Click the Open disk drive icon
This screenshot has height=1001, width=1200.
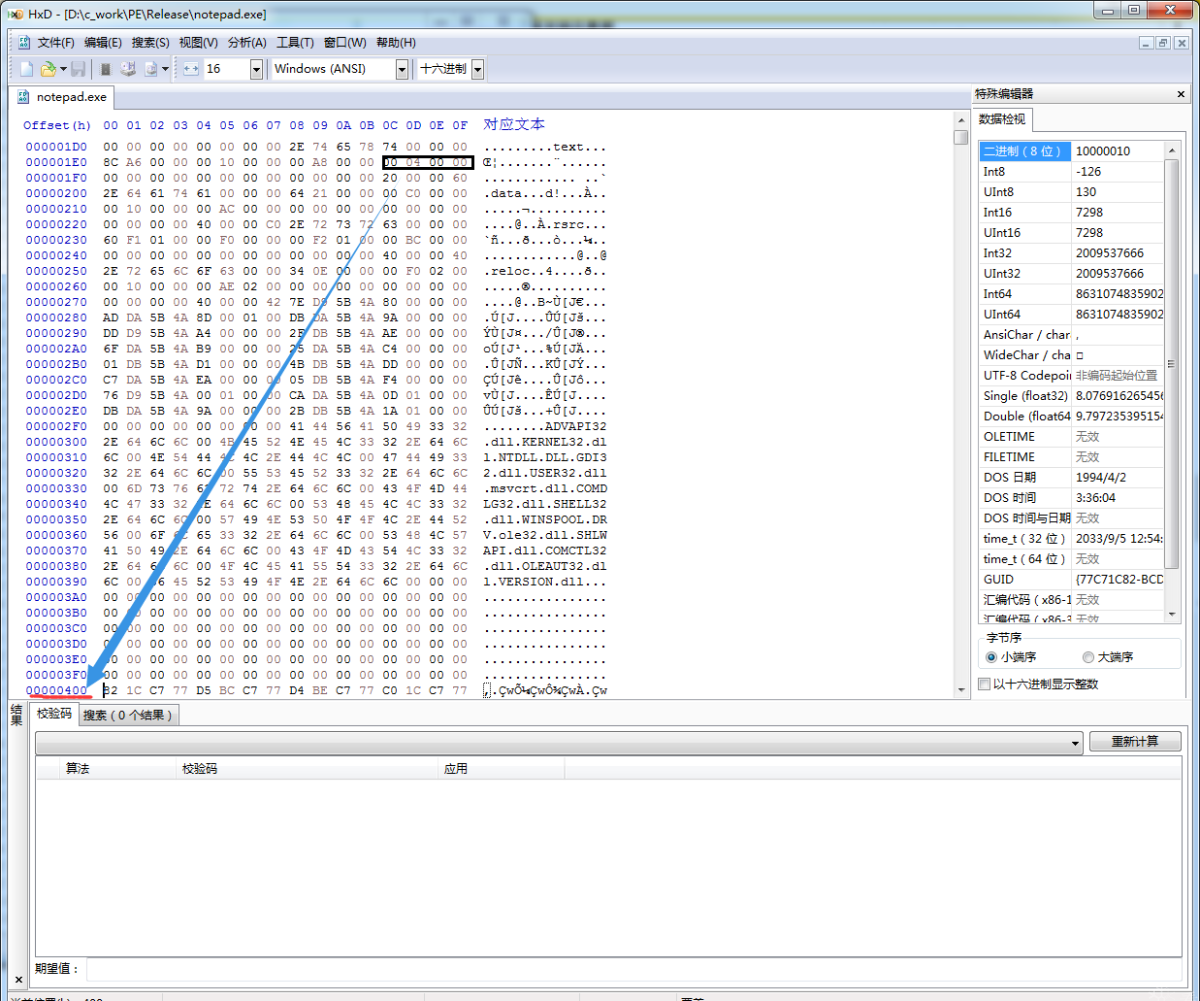click(x=128, y=69)
